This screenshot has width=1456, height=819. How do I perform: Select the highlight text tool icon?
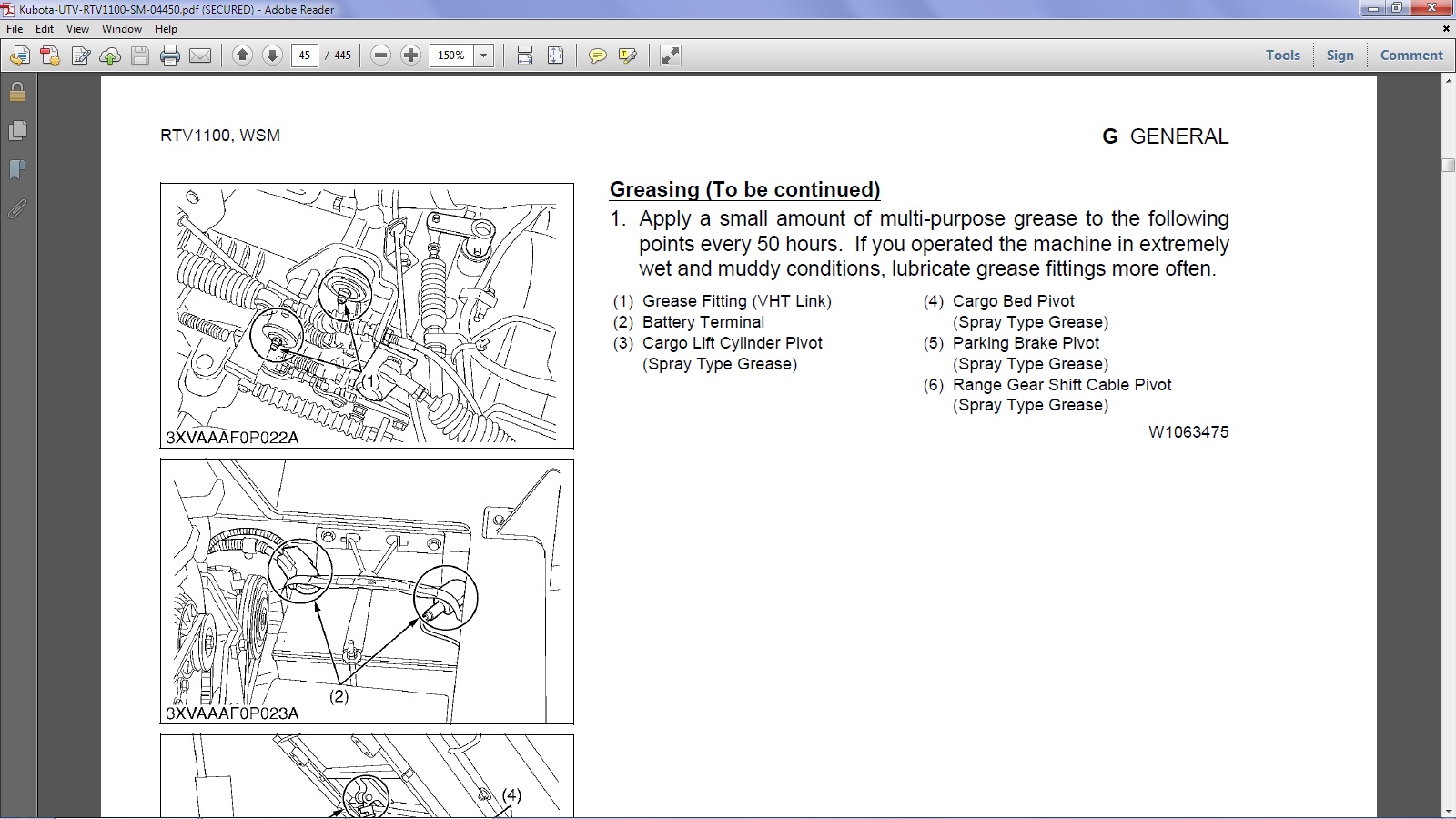click(x=627, y=56)
